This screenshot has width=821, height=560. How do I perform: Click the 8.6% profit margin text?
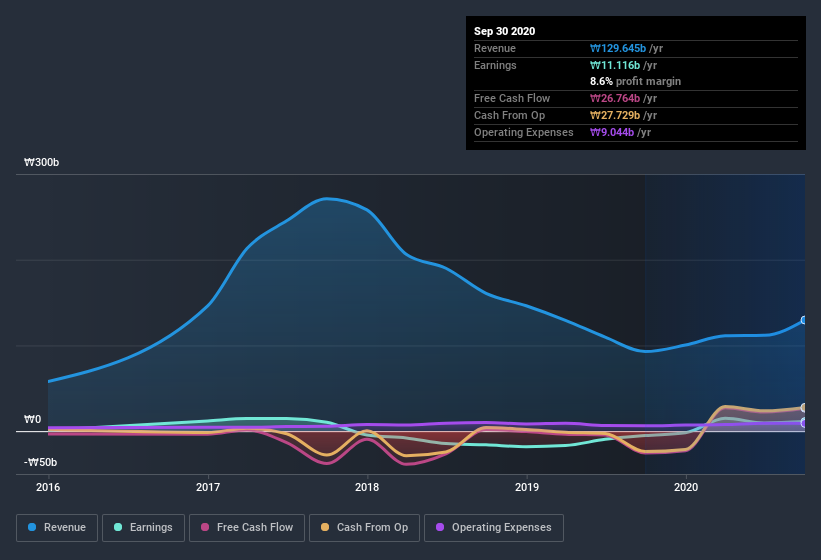(635, 81)
